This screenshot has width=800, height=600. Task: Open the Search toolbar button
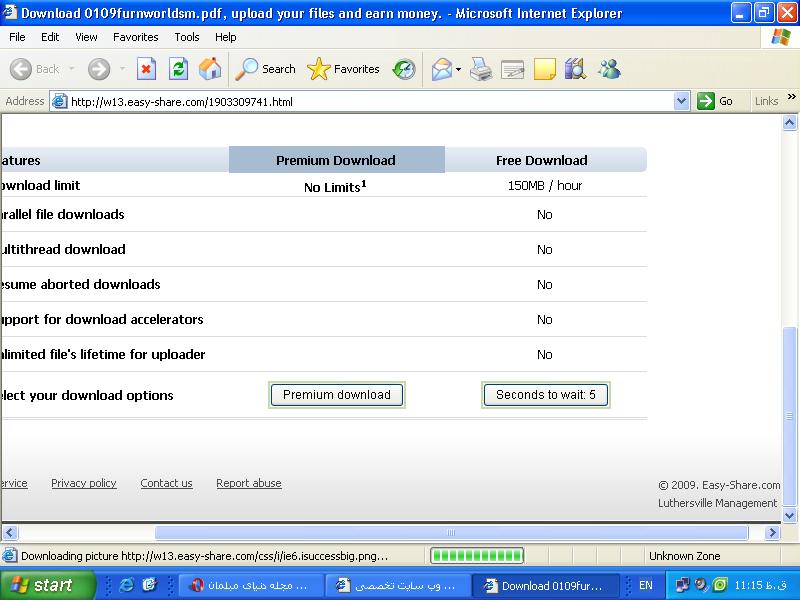pos(265,69)
